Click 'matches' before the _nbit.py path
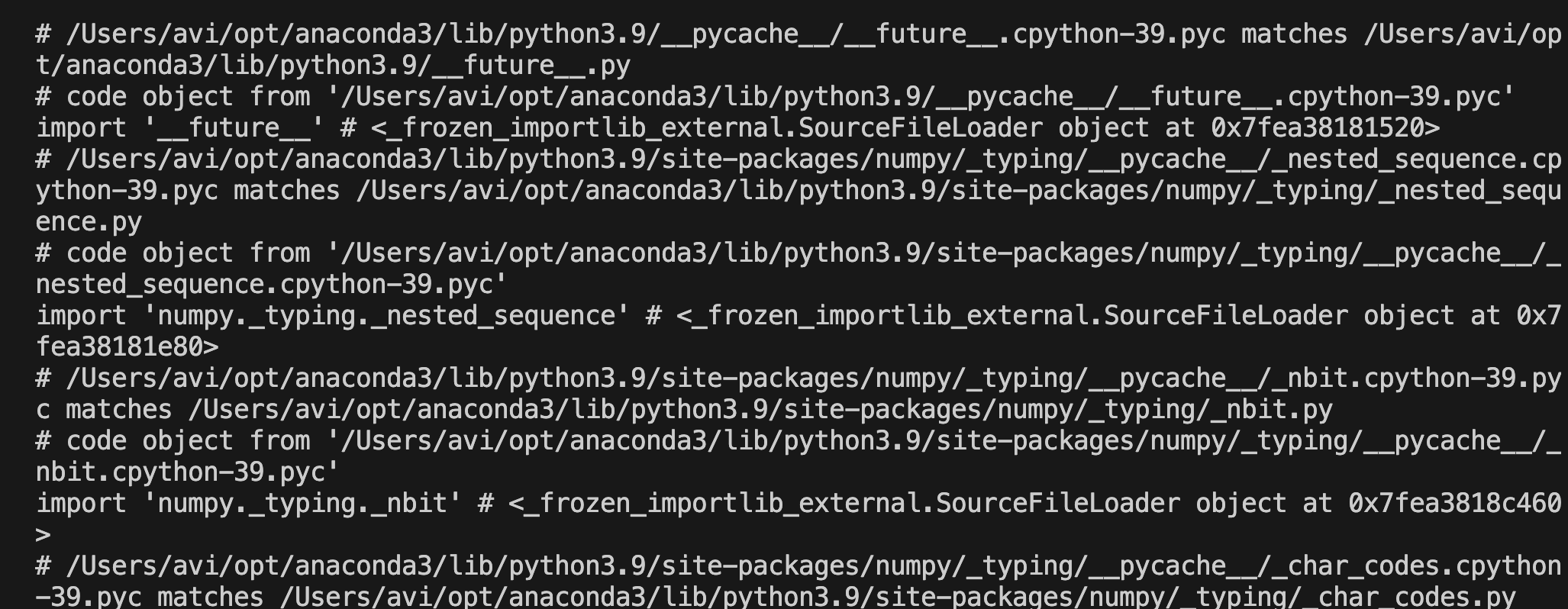1568x609 pixels. [119, 410]
